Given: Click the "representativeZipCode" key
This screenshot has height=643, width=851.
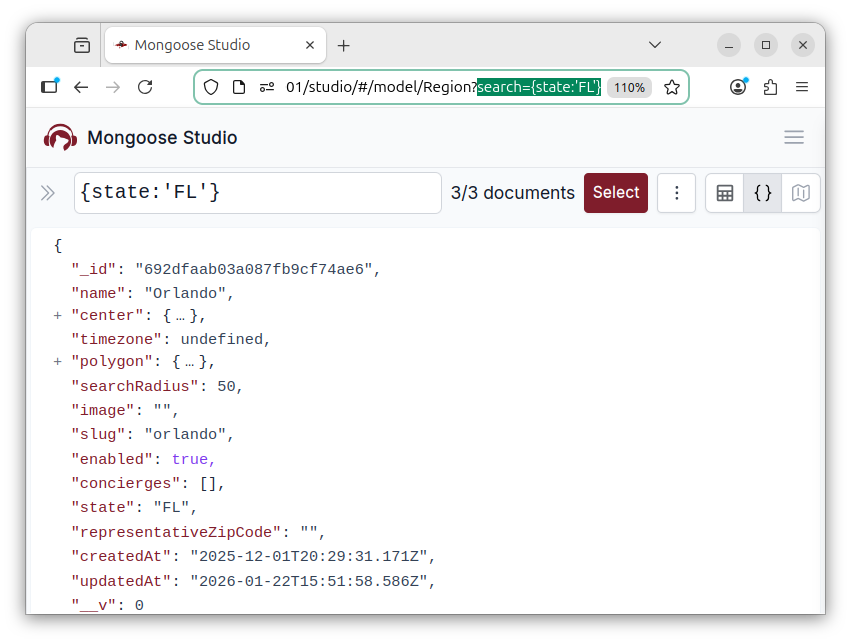Looking at the screenshot, I should point(176,532).
